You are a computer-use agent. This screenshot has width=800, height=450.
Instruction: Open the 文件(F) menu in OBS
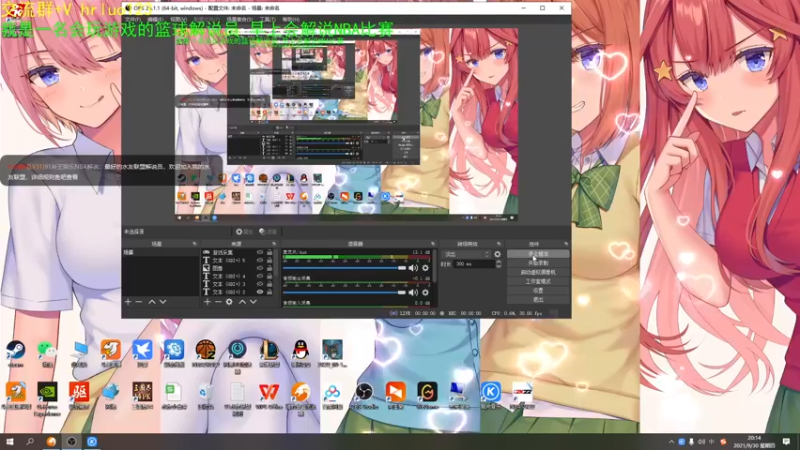(133, 19)
